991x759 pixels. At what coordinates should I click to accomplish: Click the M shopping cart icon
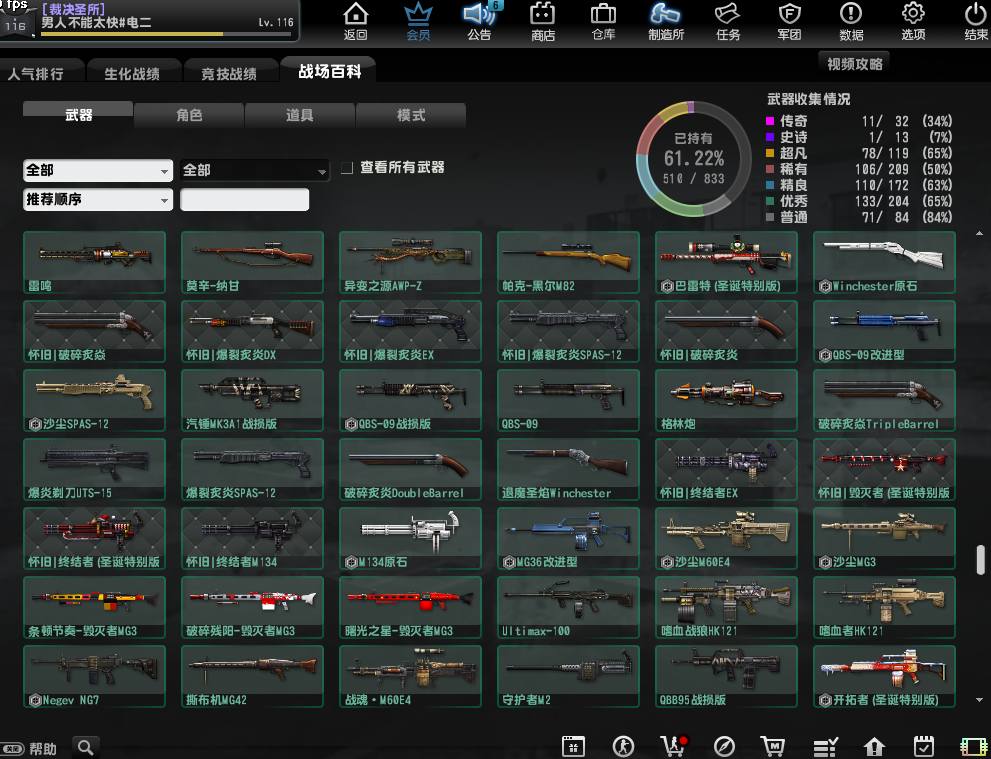(x=772, y=746)
